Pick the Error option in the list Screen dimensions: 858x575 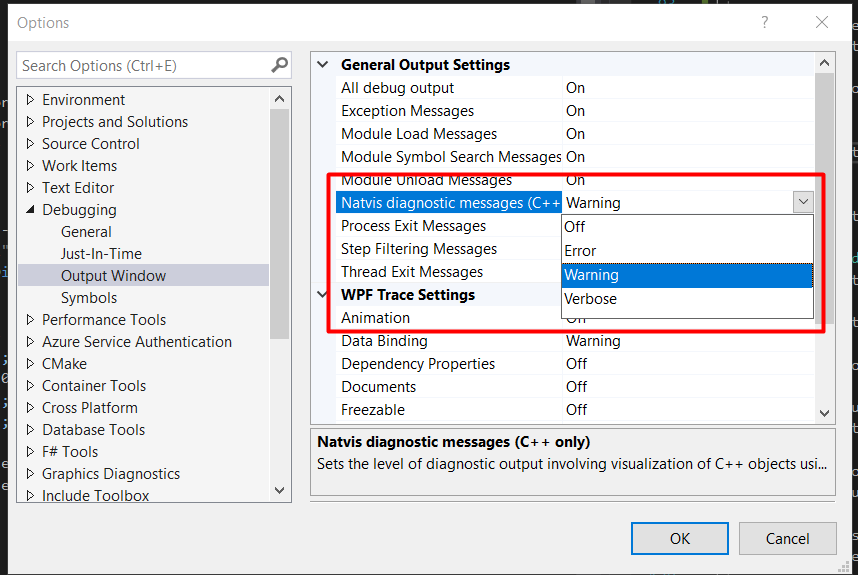click(580, 251)
